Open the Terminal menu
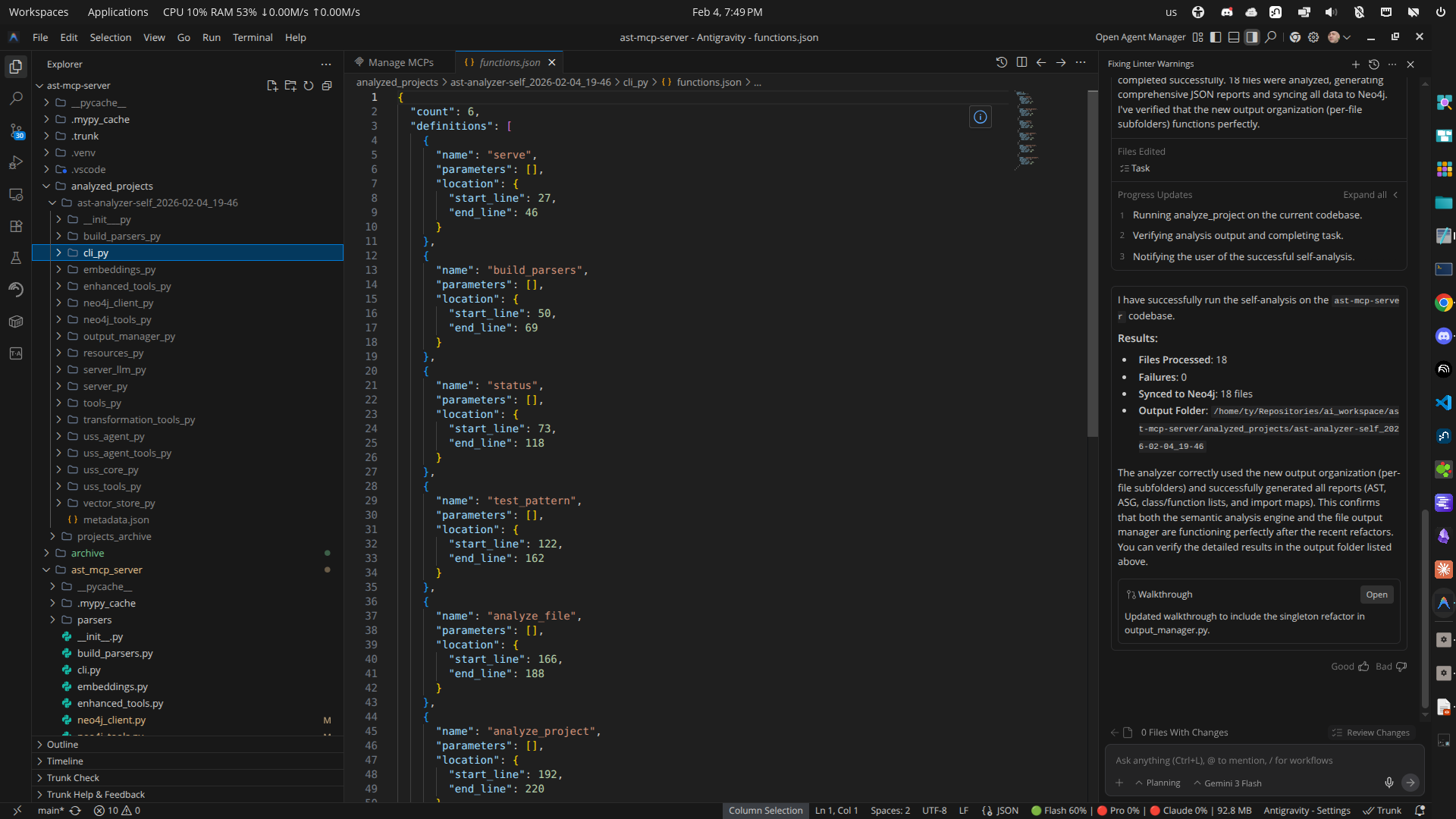The height and width of the screenshot is (819, 1456). (x=252, y=37)
